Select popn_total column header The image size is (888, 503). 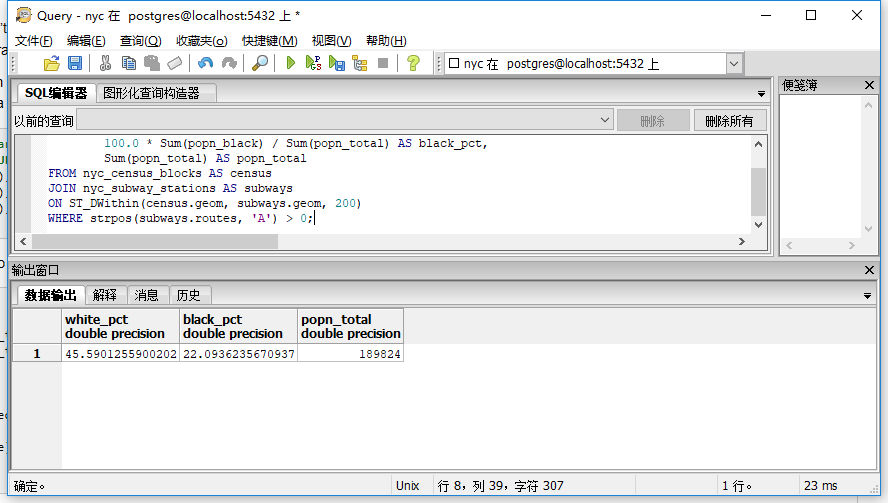351,326
